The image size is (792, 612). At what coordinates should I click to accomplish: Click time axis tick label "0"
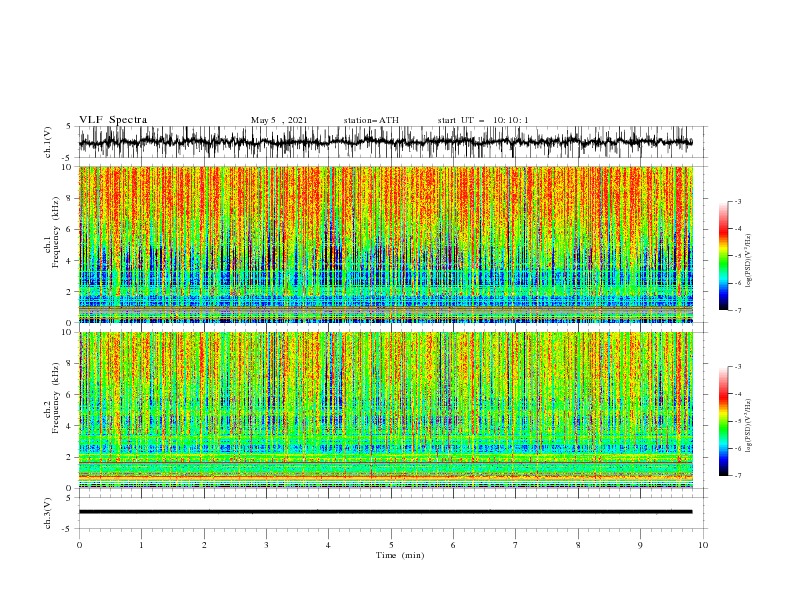pos(79,545)
